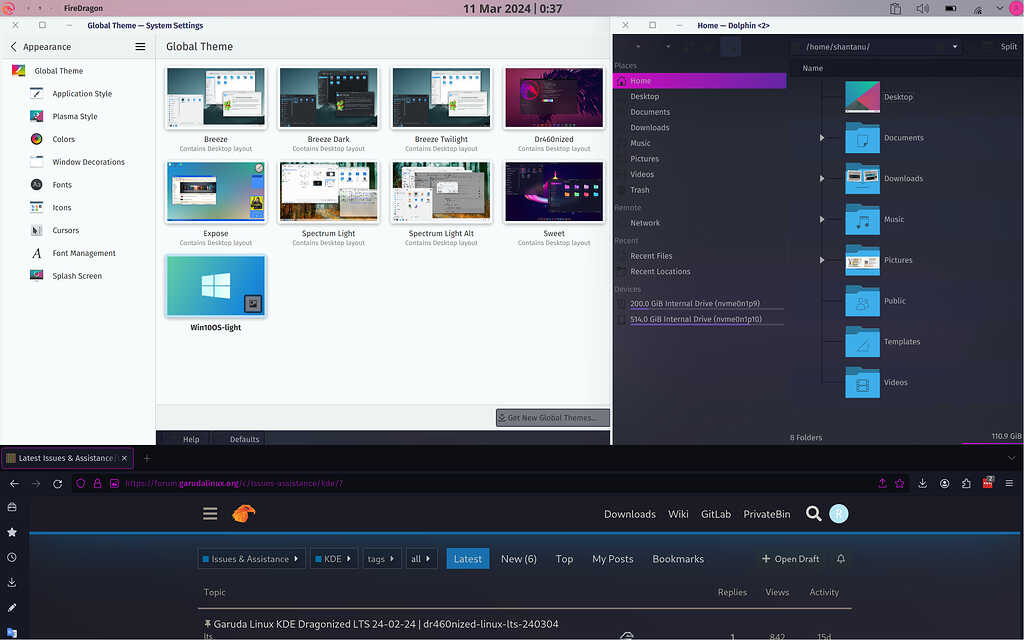Open the Issues & Assistance category dropdown

point(251,559)
